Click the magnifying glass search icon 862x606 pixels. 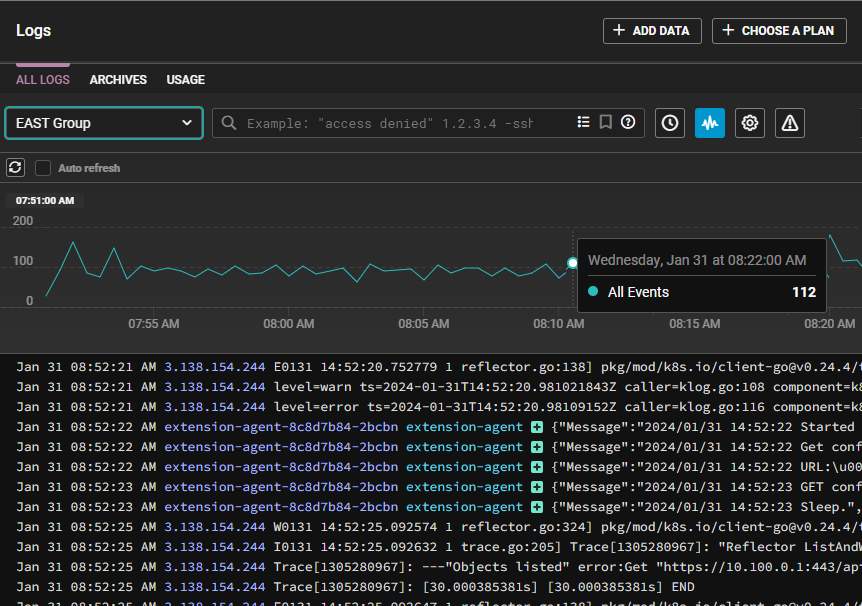(229, 123)
